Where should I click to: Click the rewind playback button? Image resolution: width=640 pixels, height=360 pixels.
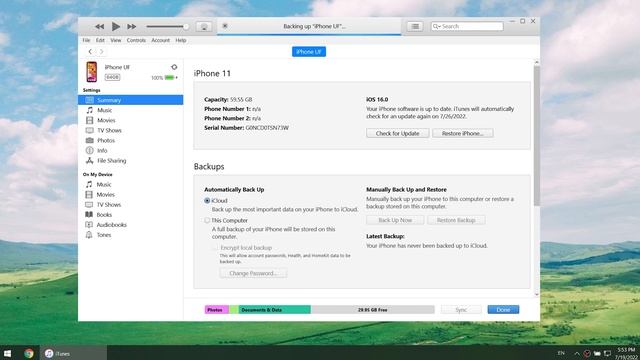pos(99,27)
